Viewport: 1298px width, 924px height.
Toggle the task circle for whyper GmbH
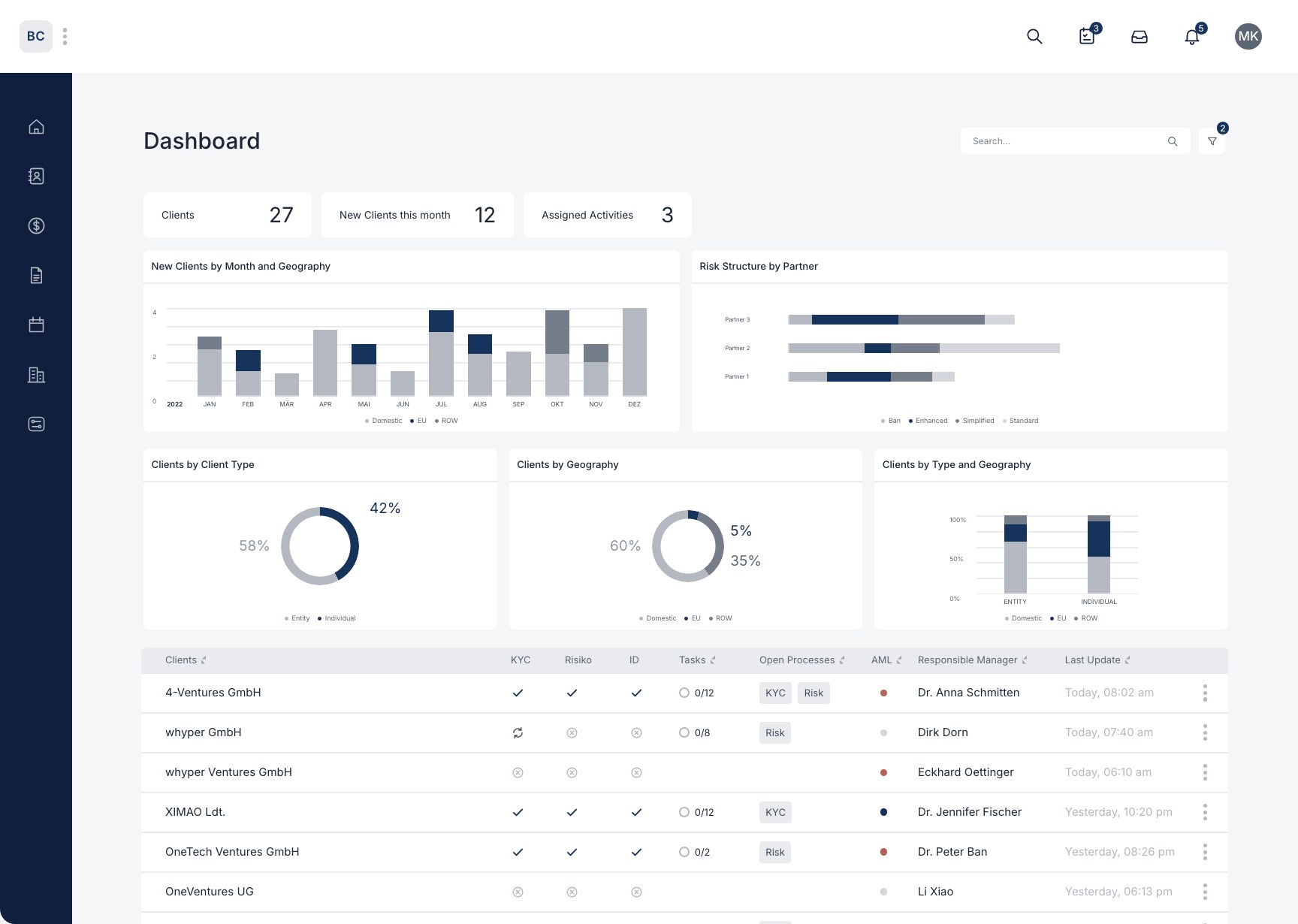684,732
